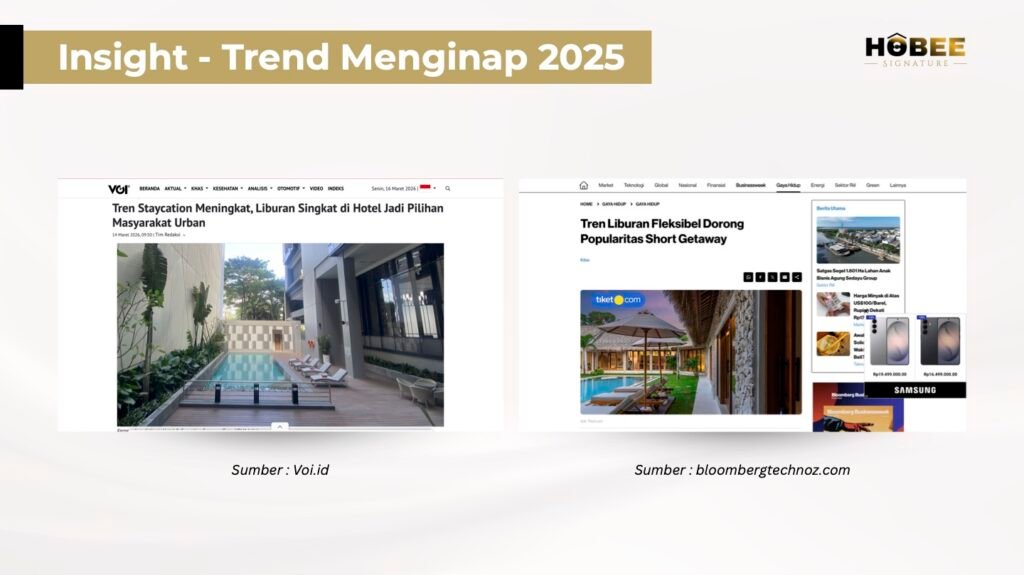
Task: Click the search magnifier on the VOI site
Action: (448, 188)
